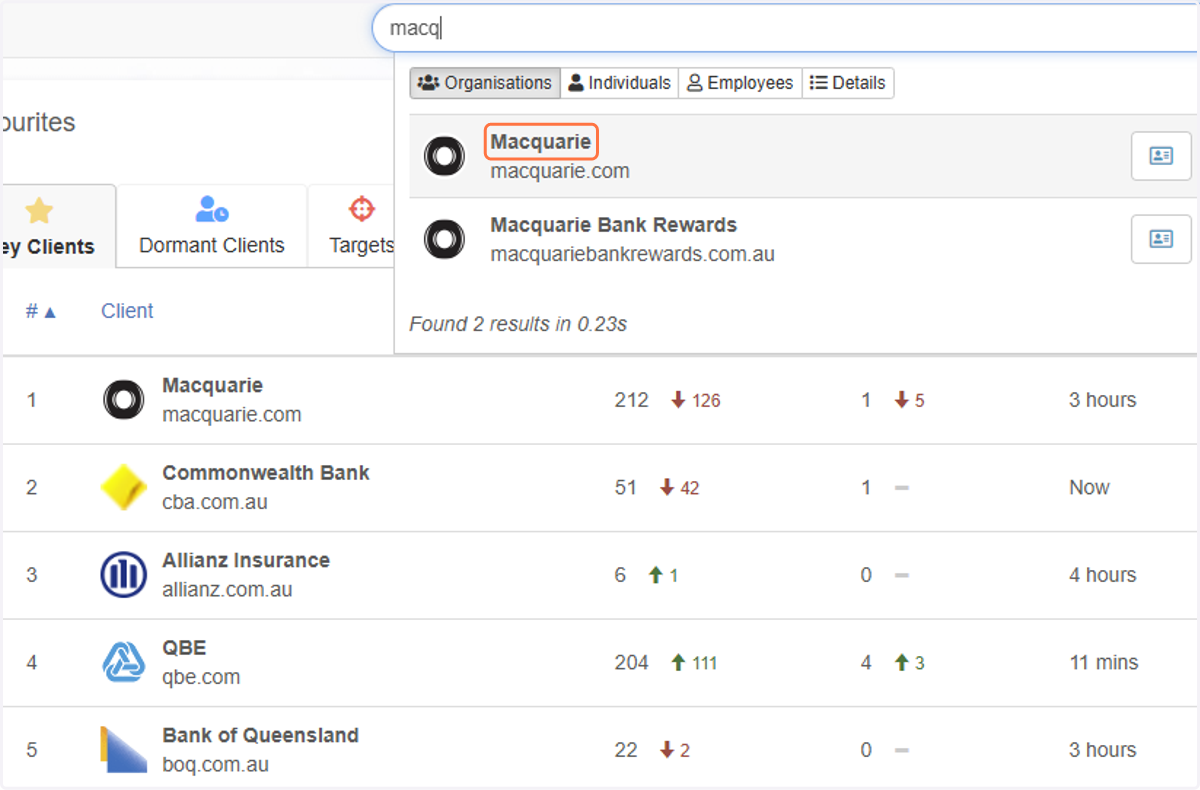The height and width of the screenshot is (790, 1200).
Task: Click the person-clock icon on Dormant Clients tab
Action: pyautogui.click(x=212, y=209)
